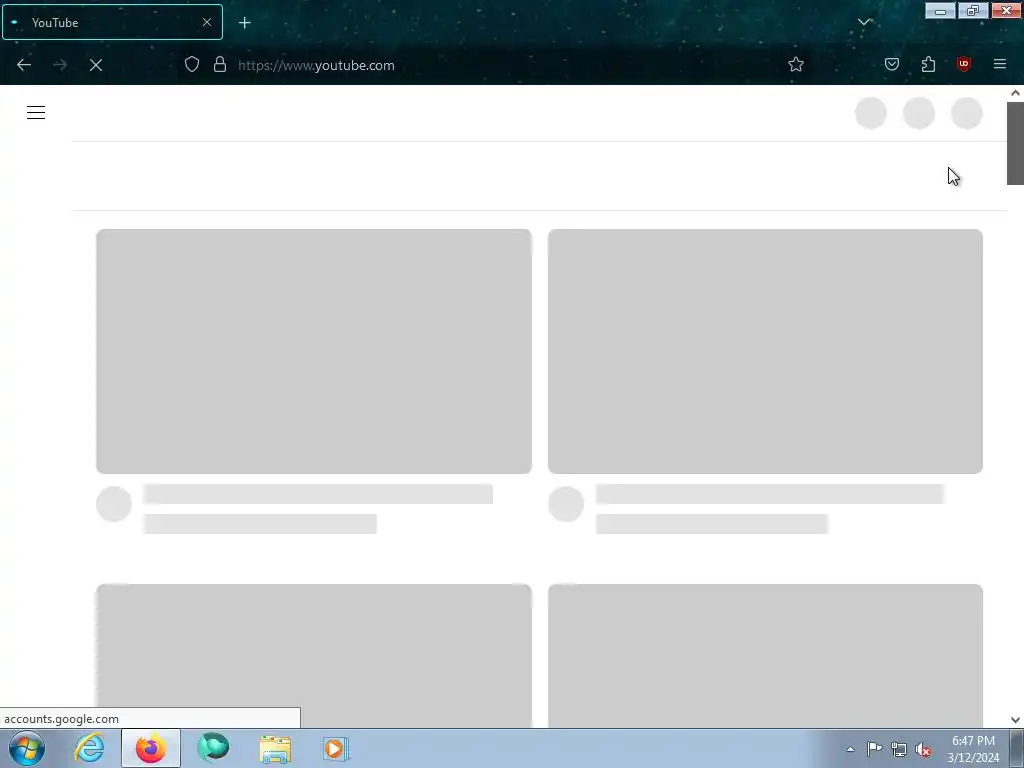Screen dimensions: 1024x768
Task: Open the Firefox application menu
Action: tap(1000, 64)
